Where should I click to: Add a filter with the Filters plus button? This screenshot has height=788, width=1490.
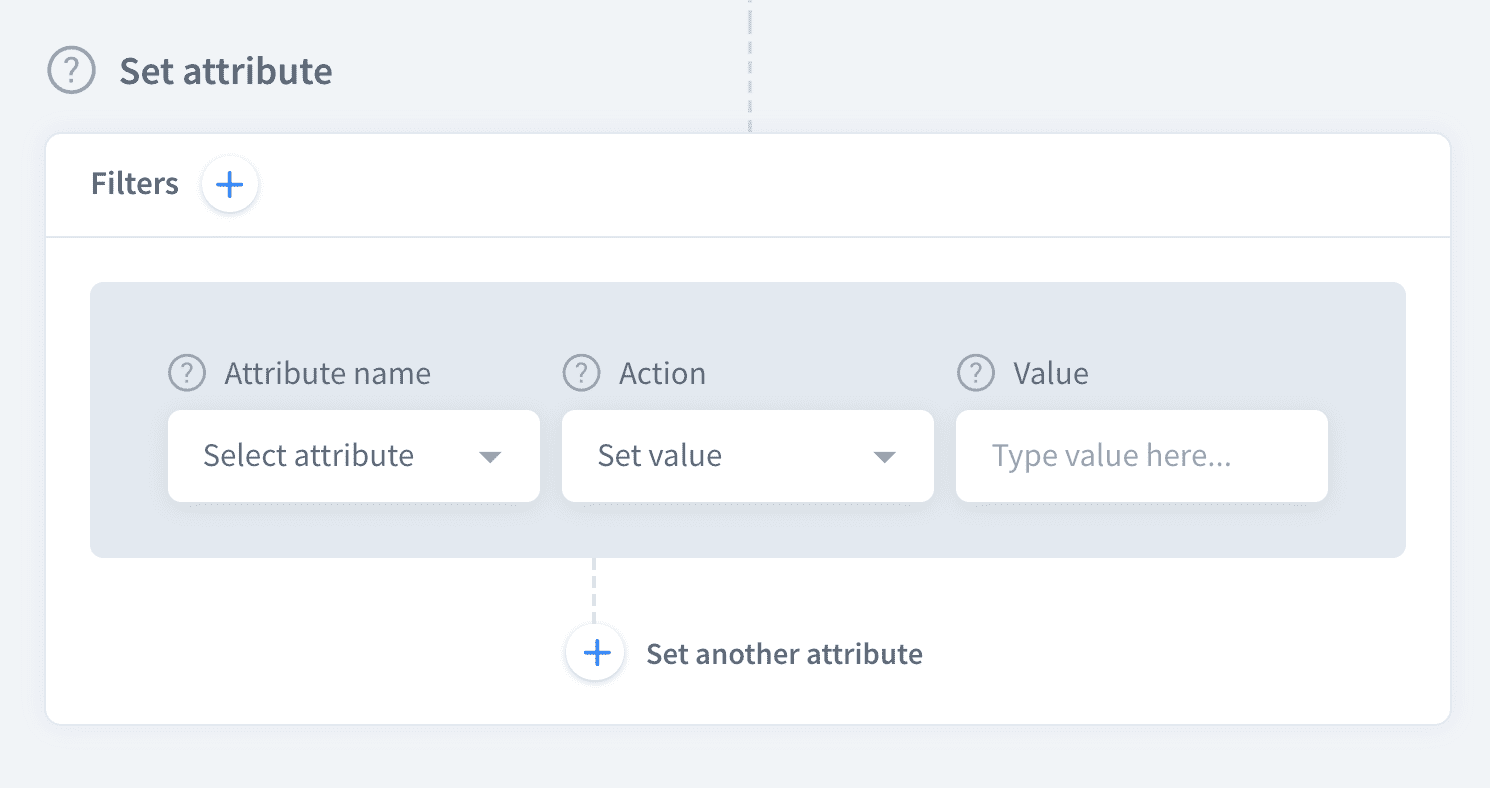[230, 185]
